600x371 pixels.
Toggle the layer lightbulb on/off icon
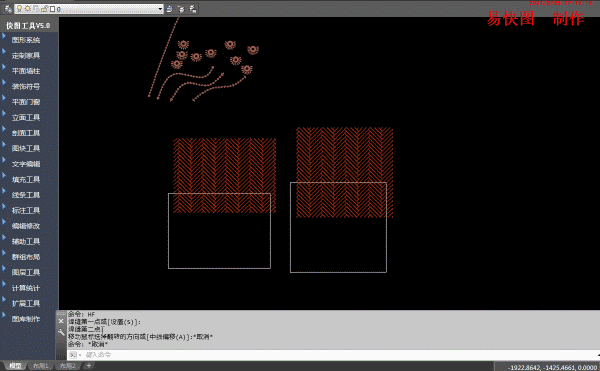point(19,9)
